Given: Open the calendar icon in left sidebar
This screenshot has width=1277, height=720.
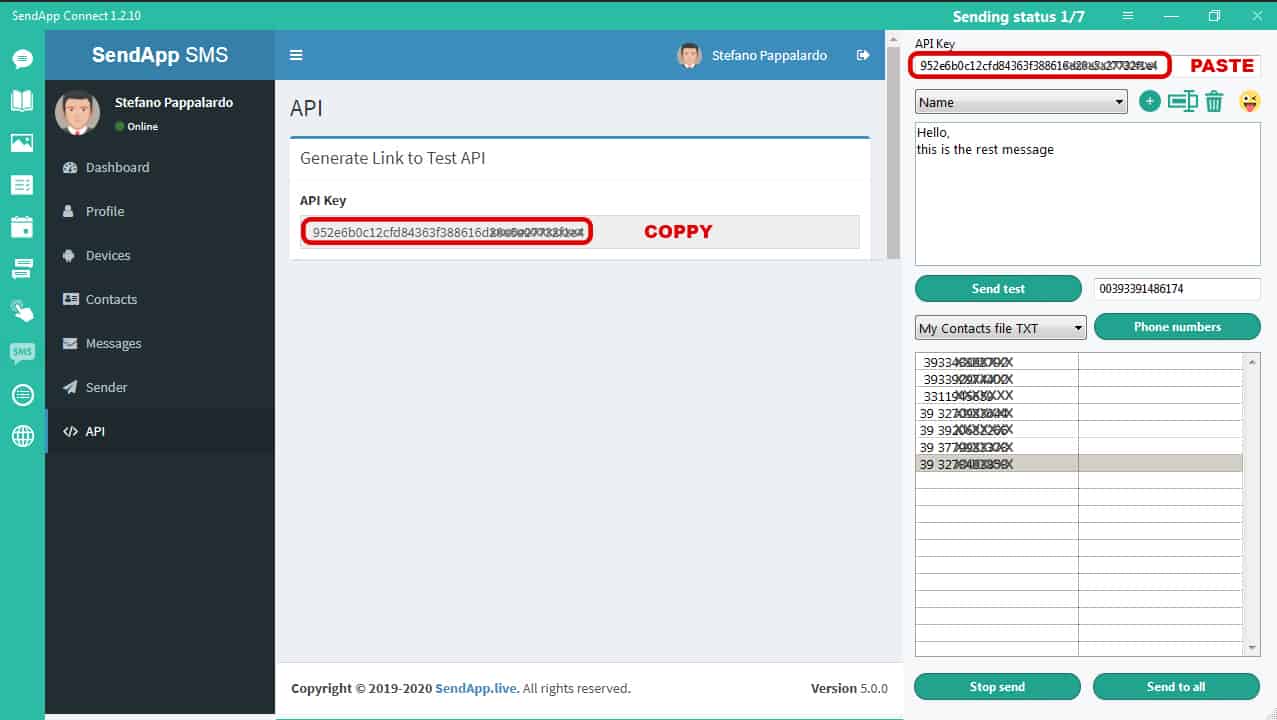Looking at the screenshot, I should (22, 226).
